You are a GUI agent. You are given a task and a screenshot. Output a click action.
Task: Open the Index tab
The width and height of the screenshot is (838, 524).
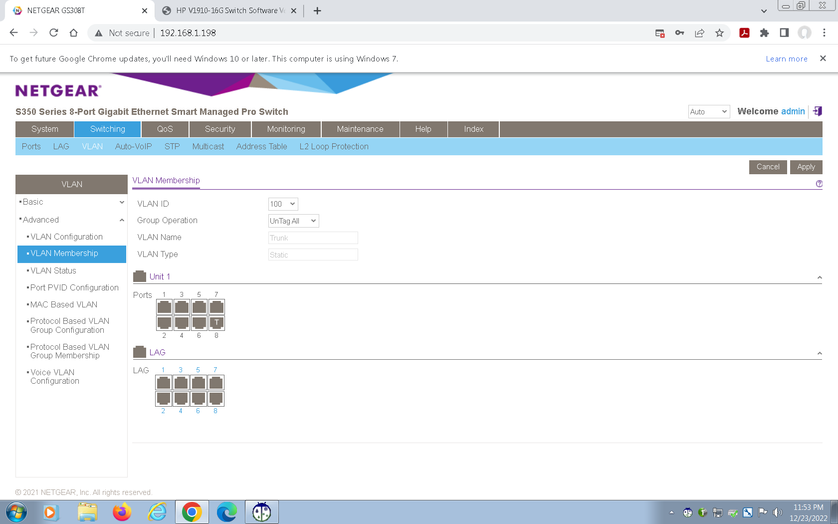pos(474,129)
